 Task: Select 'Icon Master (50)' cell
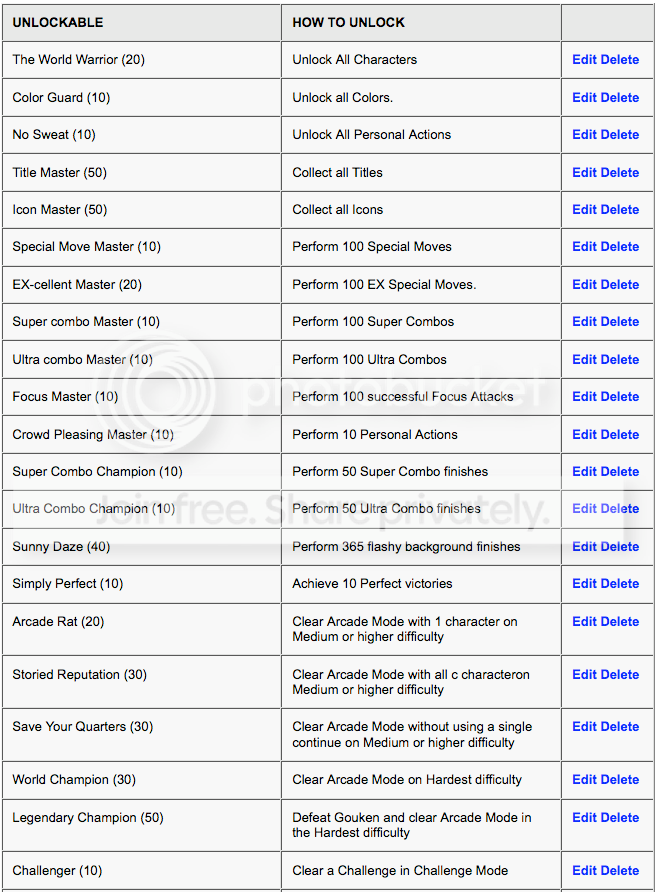coord(142,209)
